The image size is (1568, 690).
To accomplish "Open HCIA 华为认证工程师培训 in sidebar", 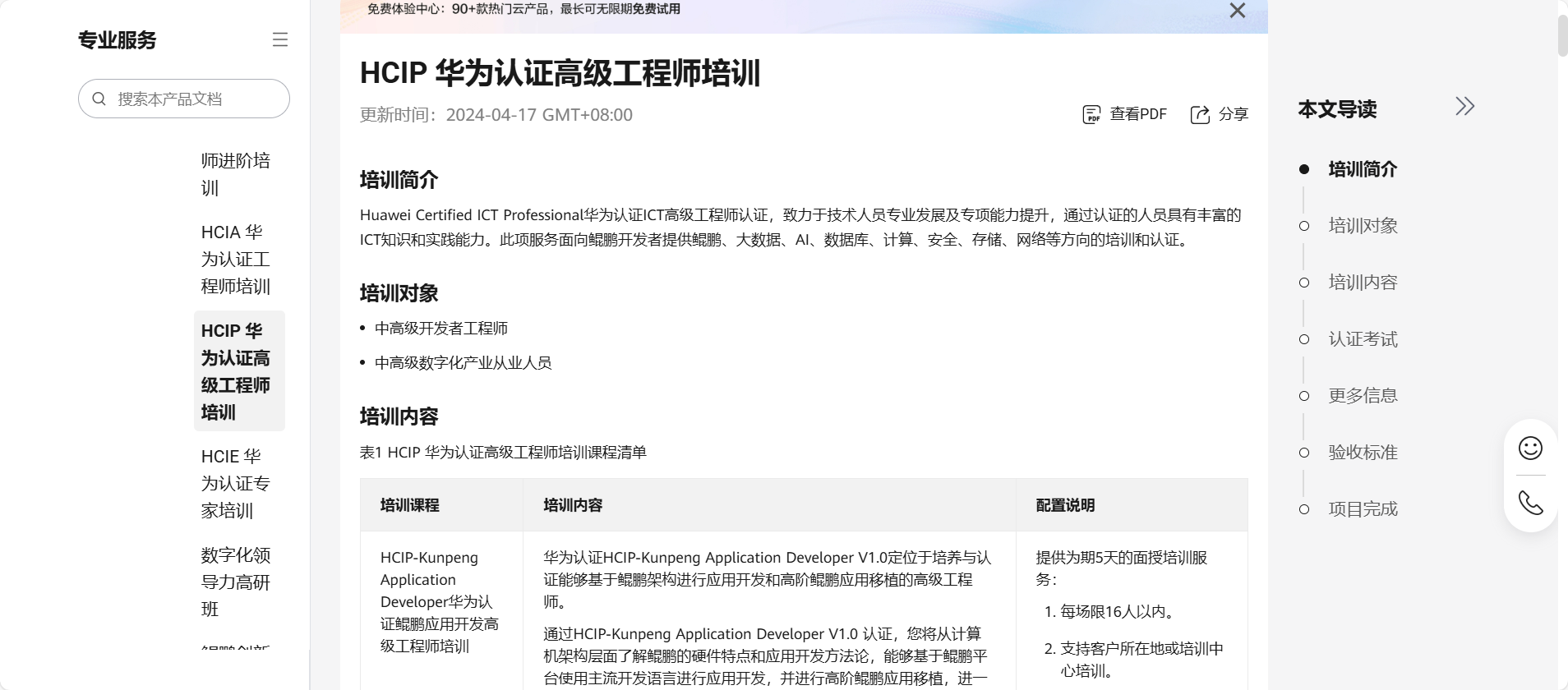I will (236, 260).
